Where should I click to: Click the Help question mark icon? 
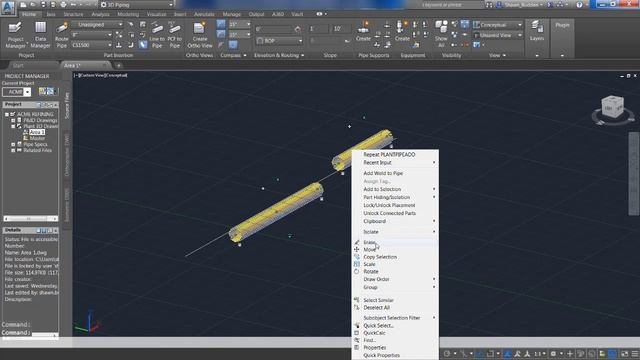click(x=579, y=4)
